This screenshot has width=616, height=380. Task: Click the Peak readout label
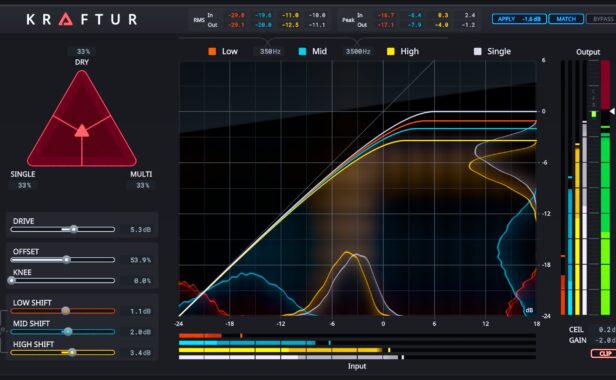click(348, 20)
